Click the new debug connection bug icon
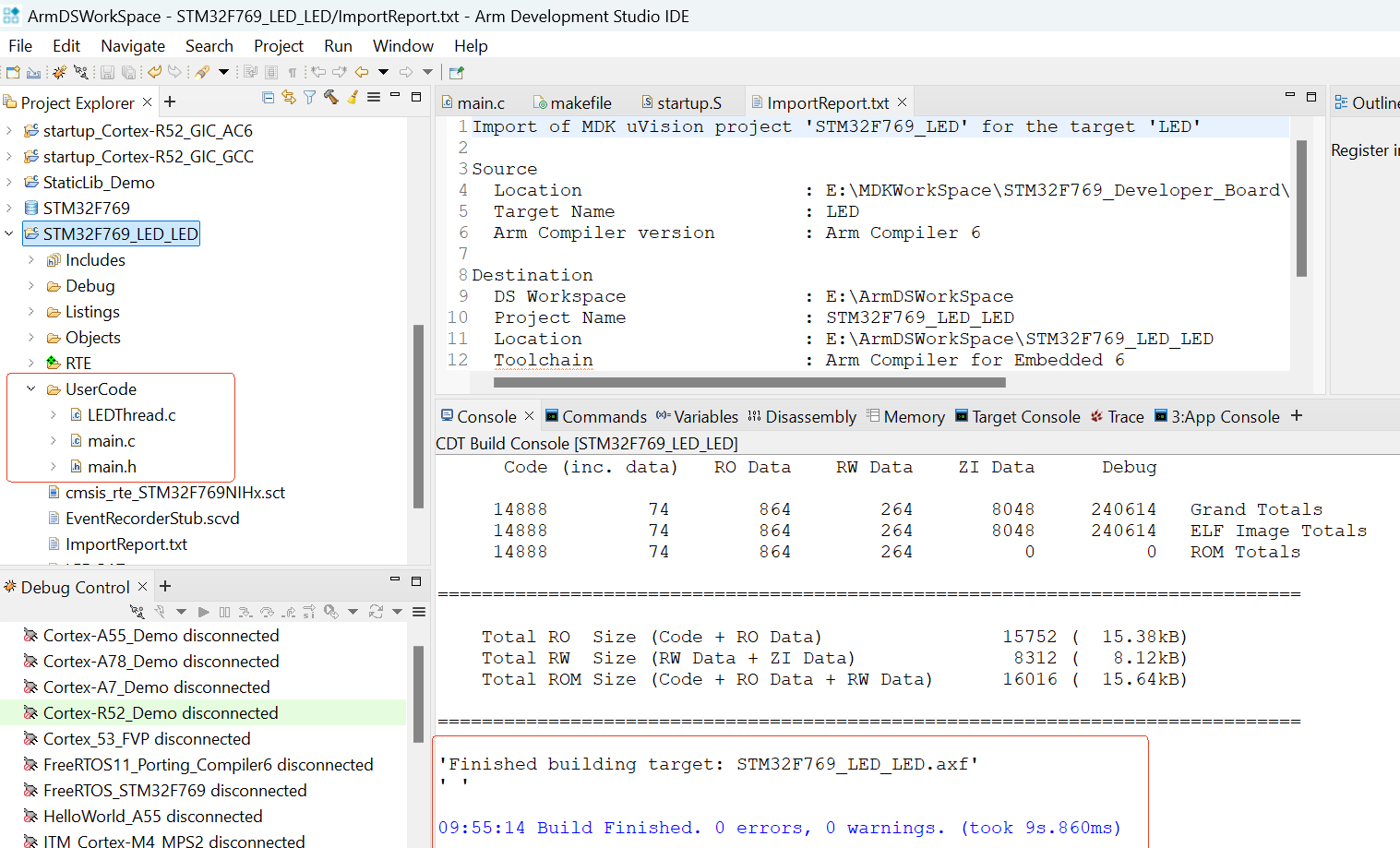 tap(59, 72)
